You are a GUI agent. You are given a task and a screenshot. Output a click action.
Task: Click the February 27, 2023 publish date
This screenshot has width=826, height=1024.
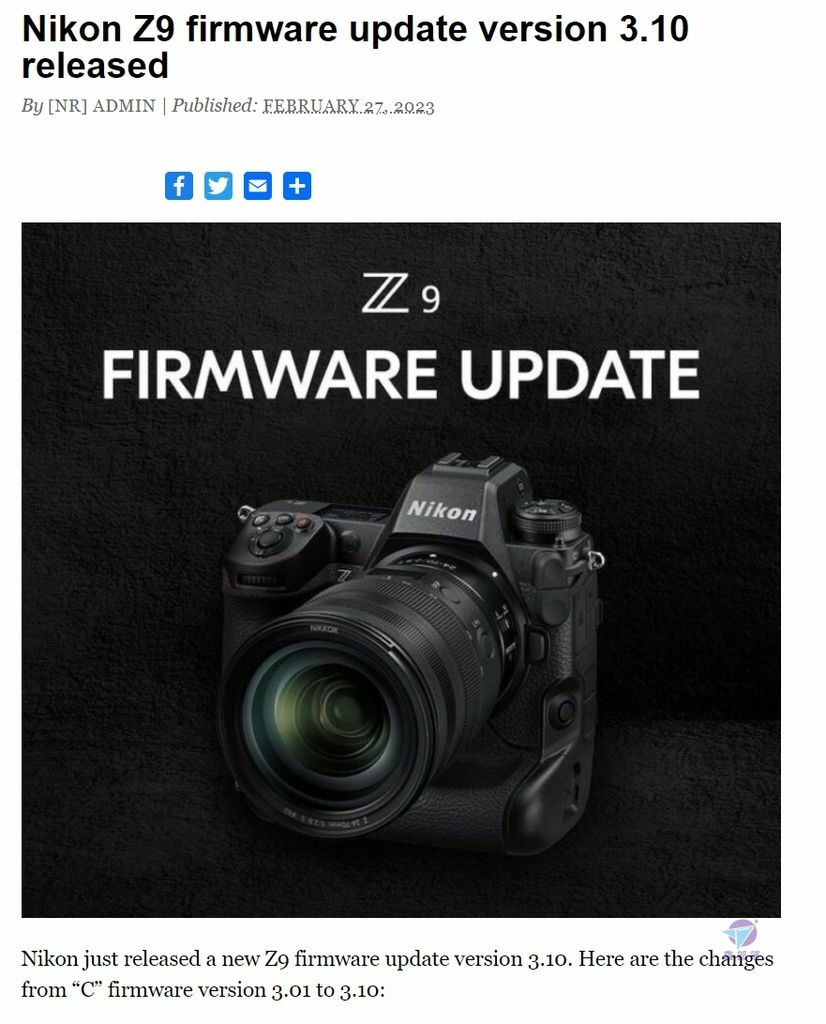pos(349,106)
